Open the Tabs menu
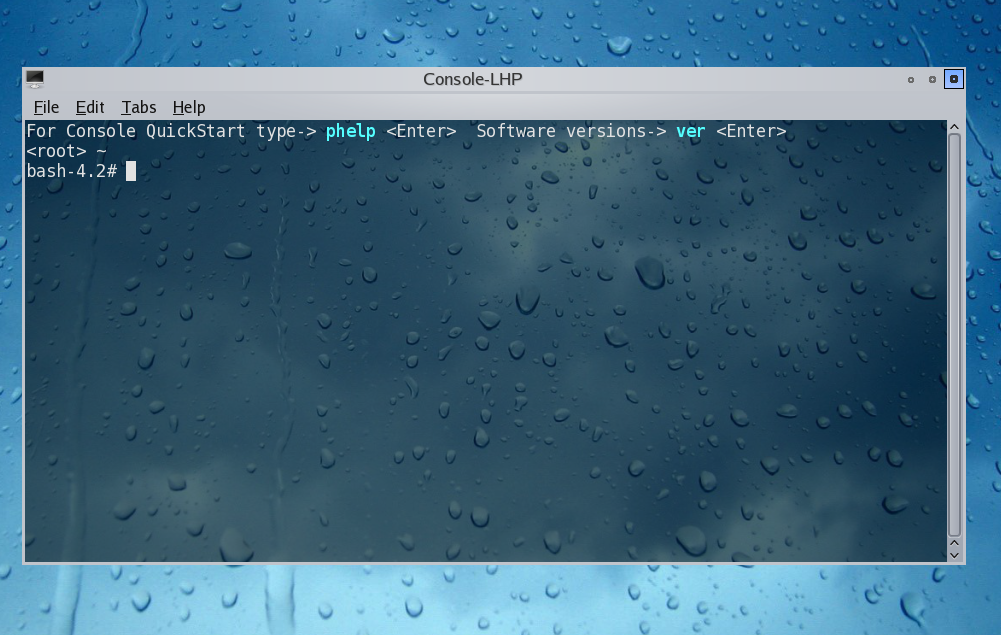 tap(139, 107)
